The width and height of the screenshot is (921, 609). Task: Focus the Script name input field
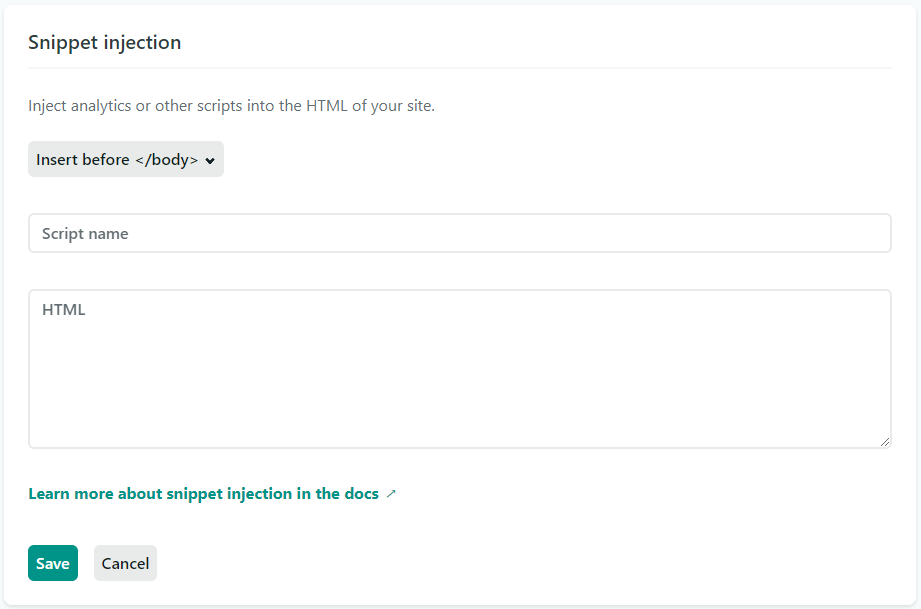(459, 234)
